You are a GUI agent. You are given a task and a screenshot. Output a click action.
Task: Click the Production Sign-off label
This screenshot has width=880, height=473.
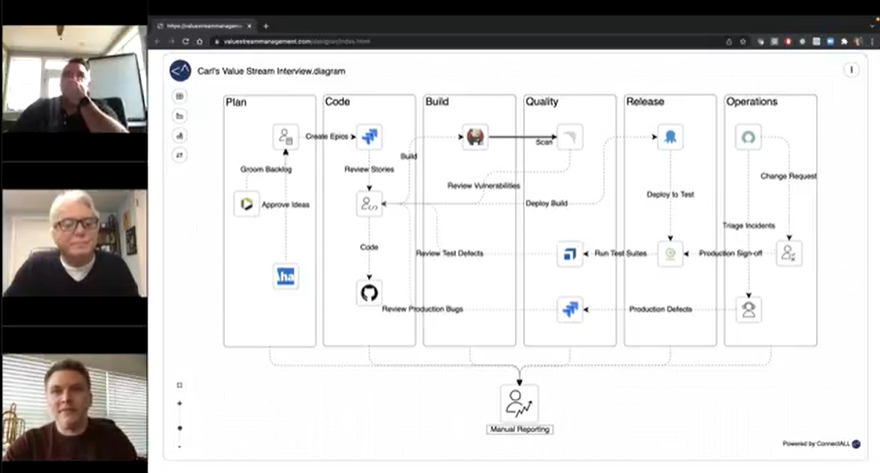(730, 254)
